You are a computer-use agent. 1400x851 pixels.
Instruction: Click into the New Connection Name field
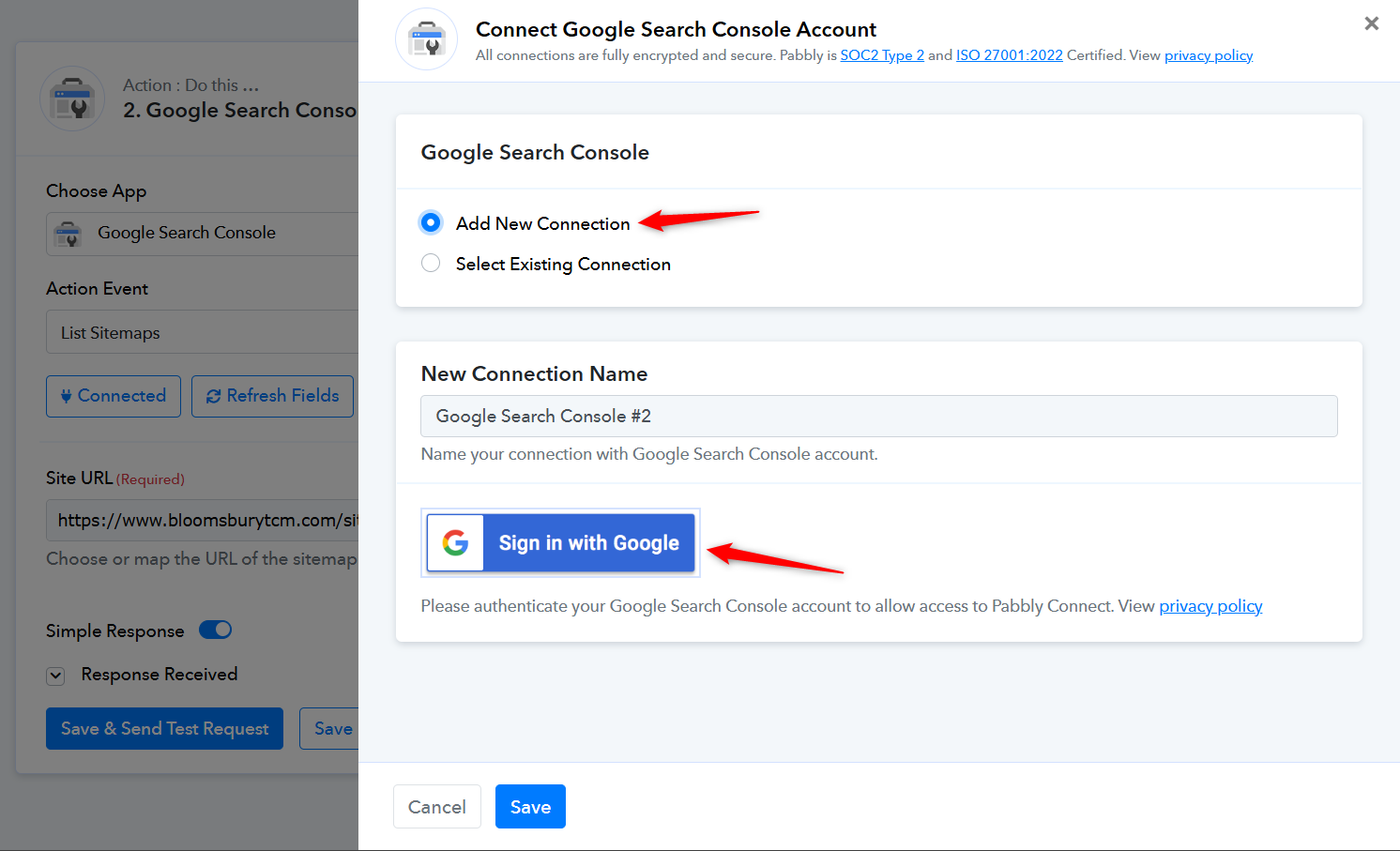coord(878,416)
